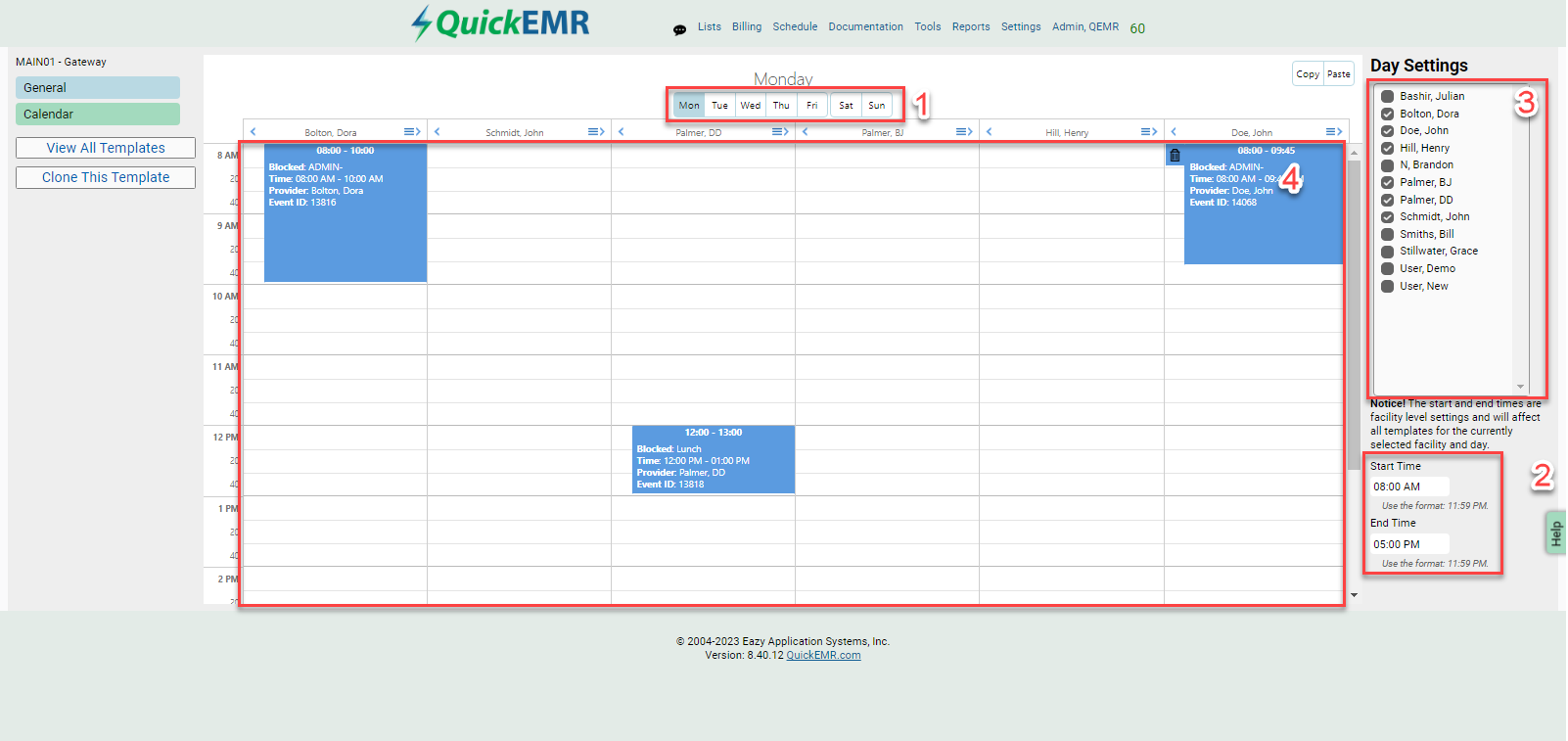The width and height of the screenshot is (1568, 741).
Task: Click the Paste button
Action: pyautogui.click(x=1339, y=73)
